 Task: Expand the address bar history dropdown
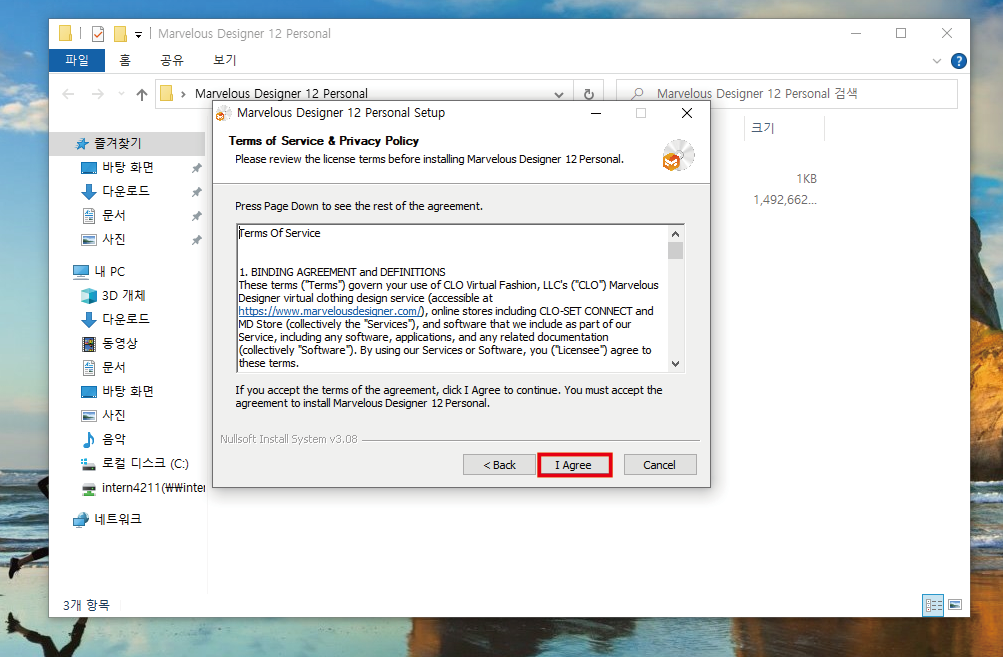[x=558, y=95]
